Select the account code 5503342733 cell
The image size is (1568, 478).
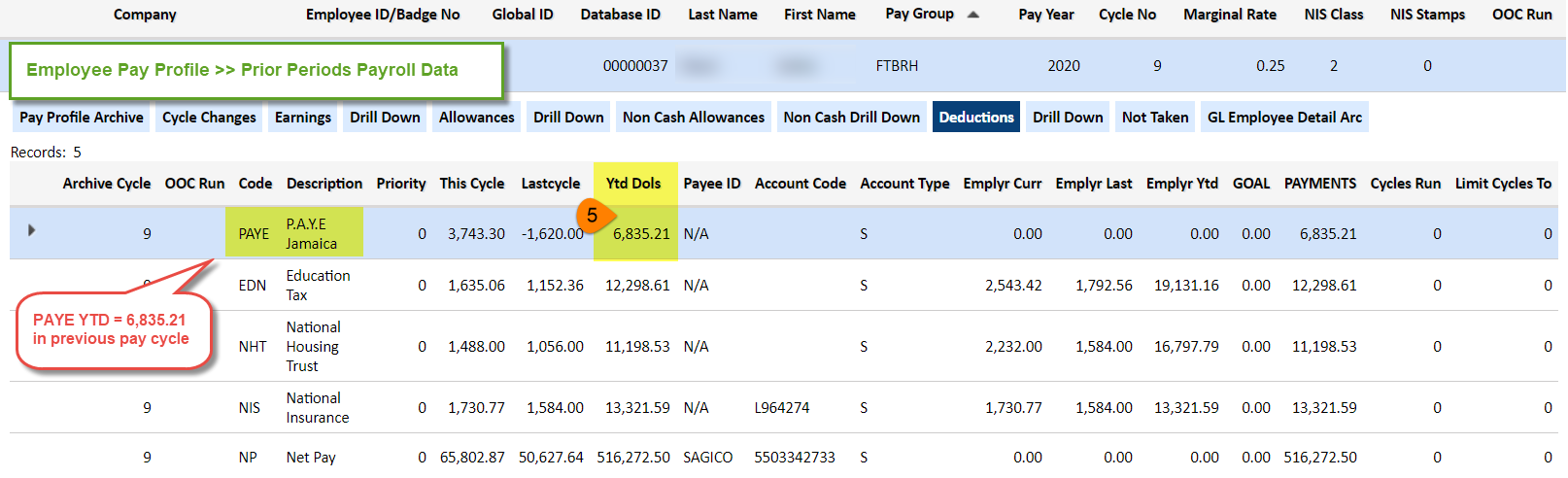[x=795, y=458]
